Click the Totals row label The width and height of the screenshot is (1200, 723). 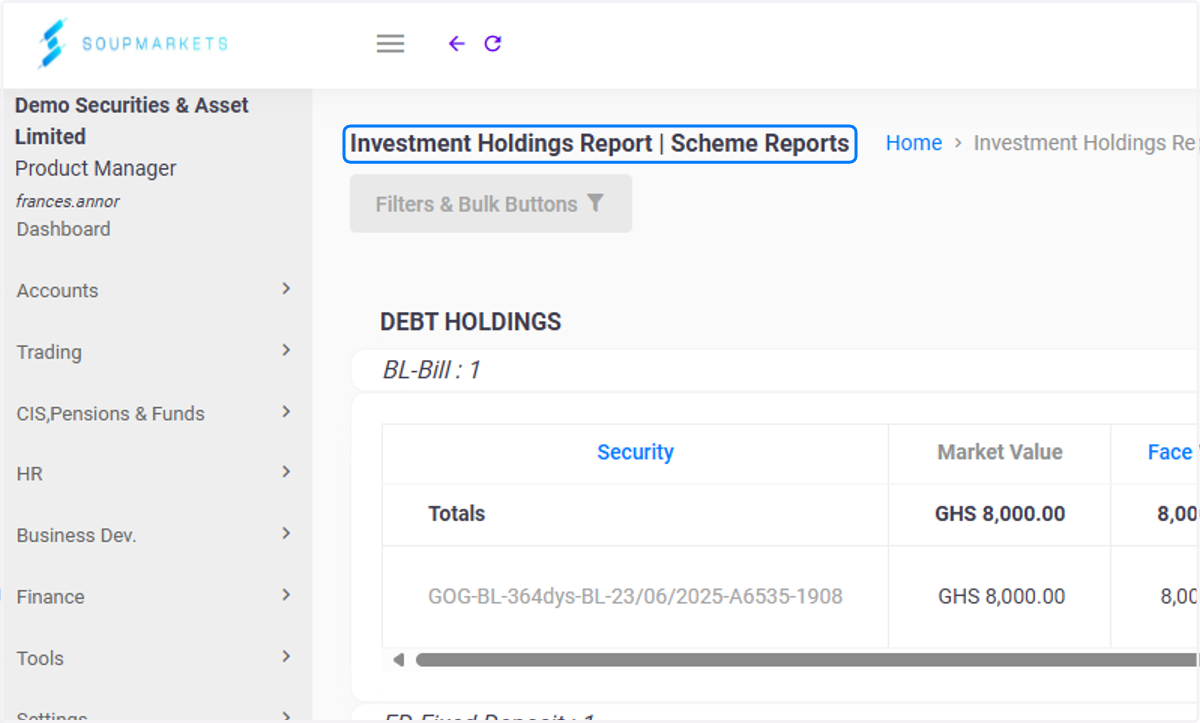(456, 514)
